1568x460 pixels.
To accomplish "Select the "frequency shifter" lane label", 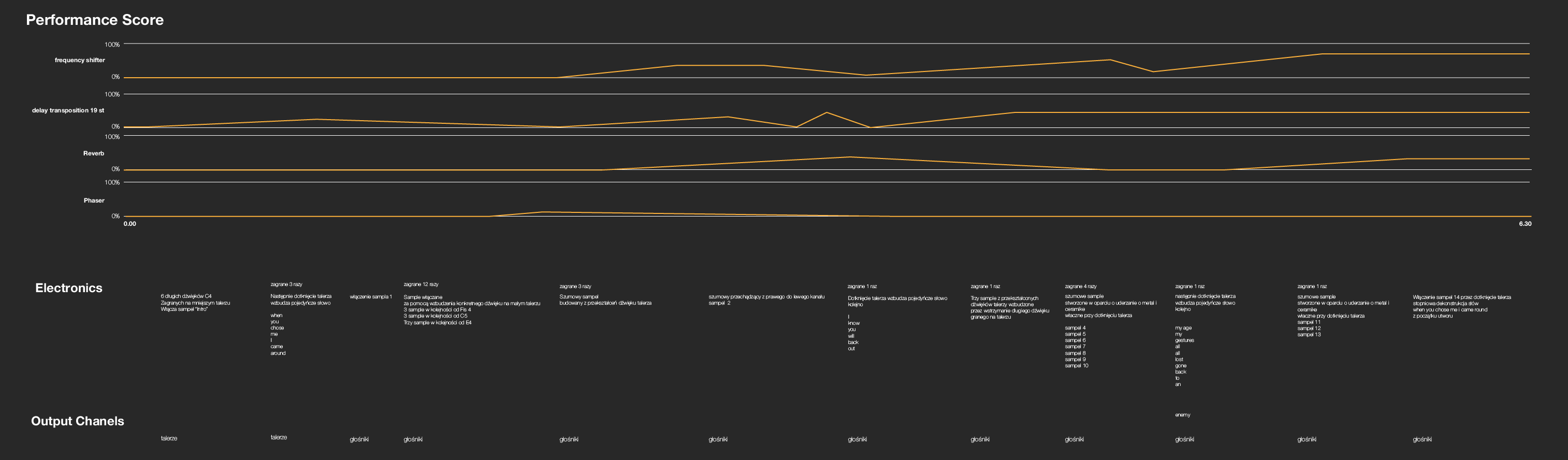I will pyautogui.click(x=80, y=60).
